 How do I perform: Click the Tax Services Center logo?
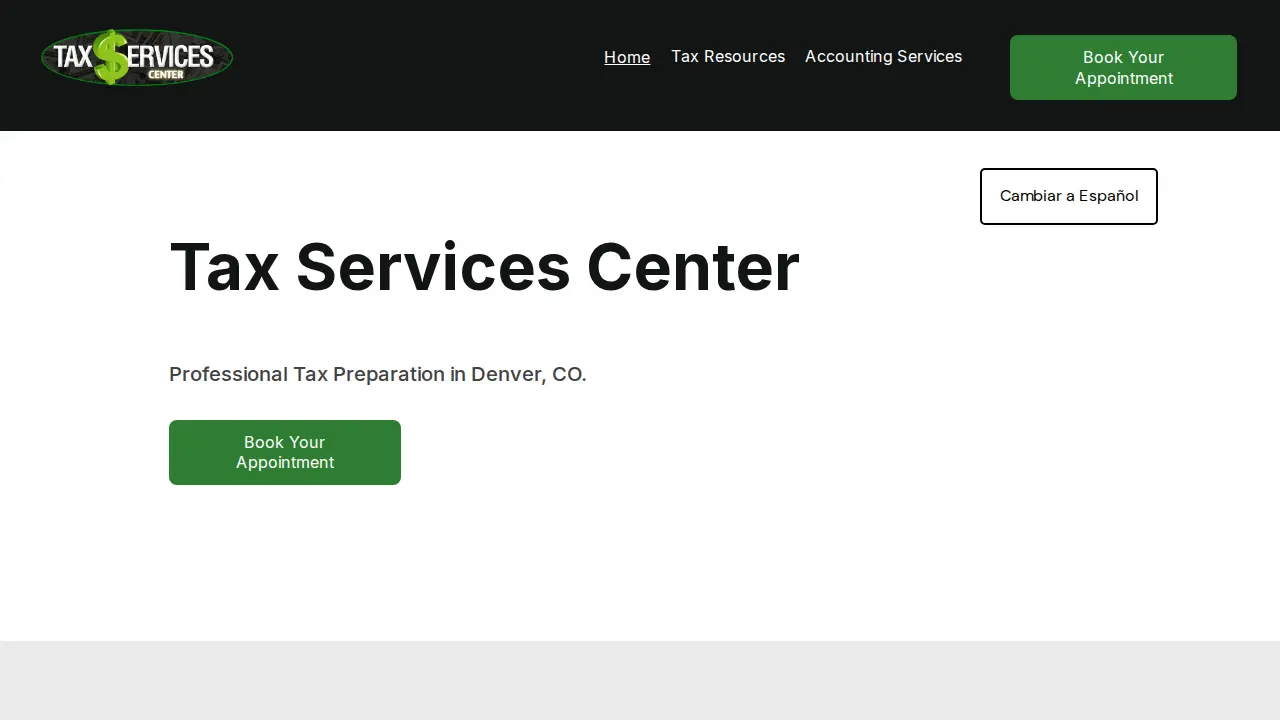137,57
